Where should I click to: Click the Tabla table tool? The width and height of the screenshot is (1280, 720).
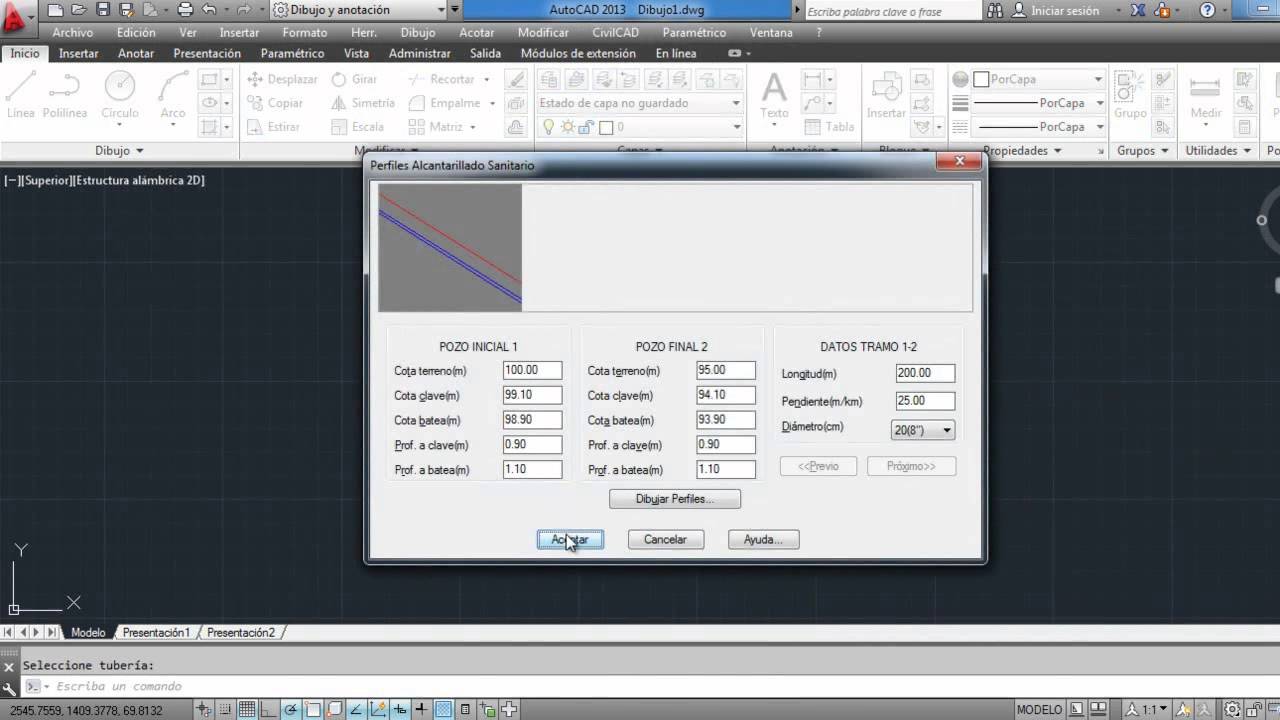point(829,127)
